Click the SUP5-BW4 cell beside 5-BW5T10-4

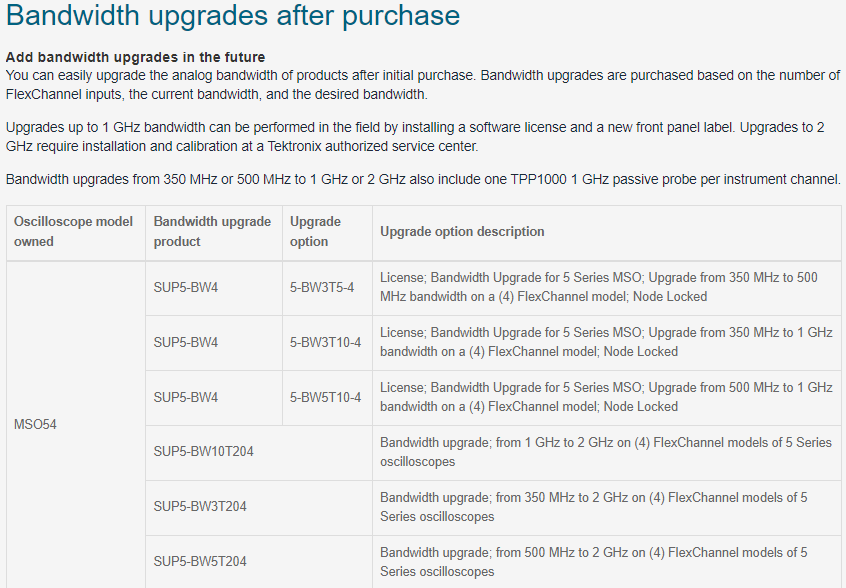[x=214, y=398]
